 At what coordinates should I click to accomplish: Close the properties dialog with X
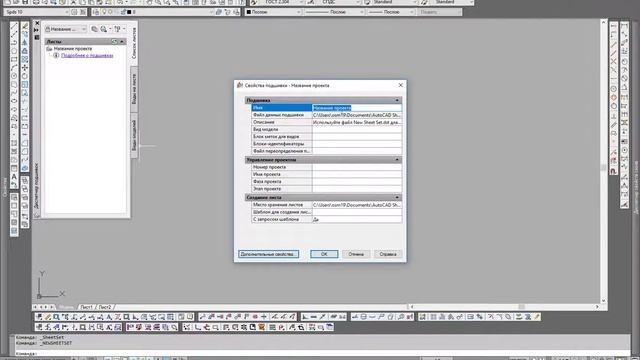[400, 85]
